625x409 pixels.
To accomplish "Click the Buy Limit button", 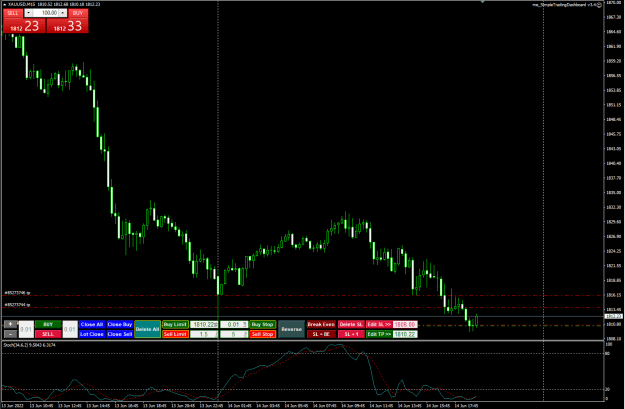I will tap(175, 324).
